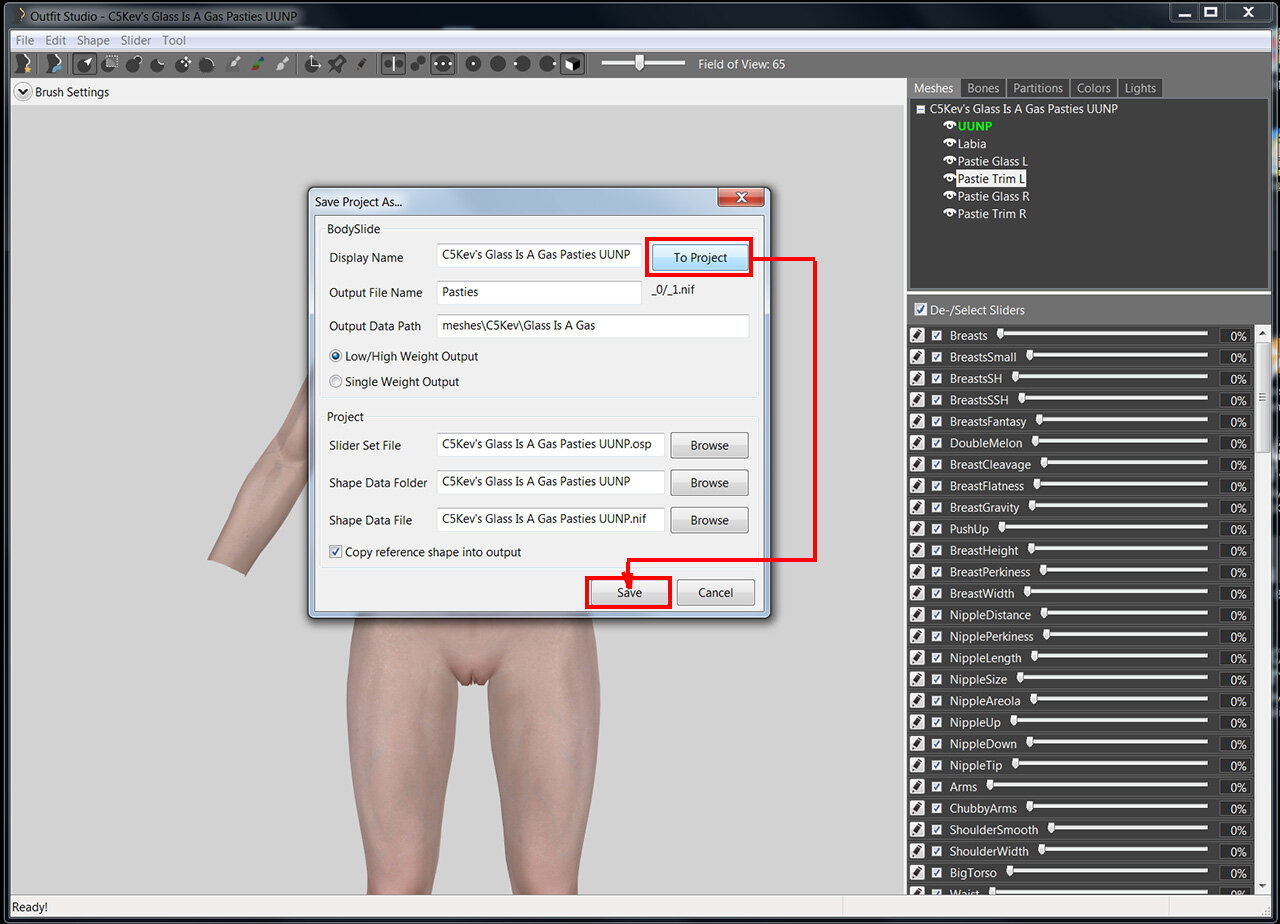Collapse the C5Kev's Glass Is A Gas tree
Screen dimensions: 1280x924
coord(921,109)
